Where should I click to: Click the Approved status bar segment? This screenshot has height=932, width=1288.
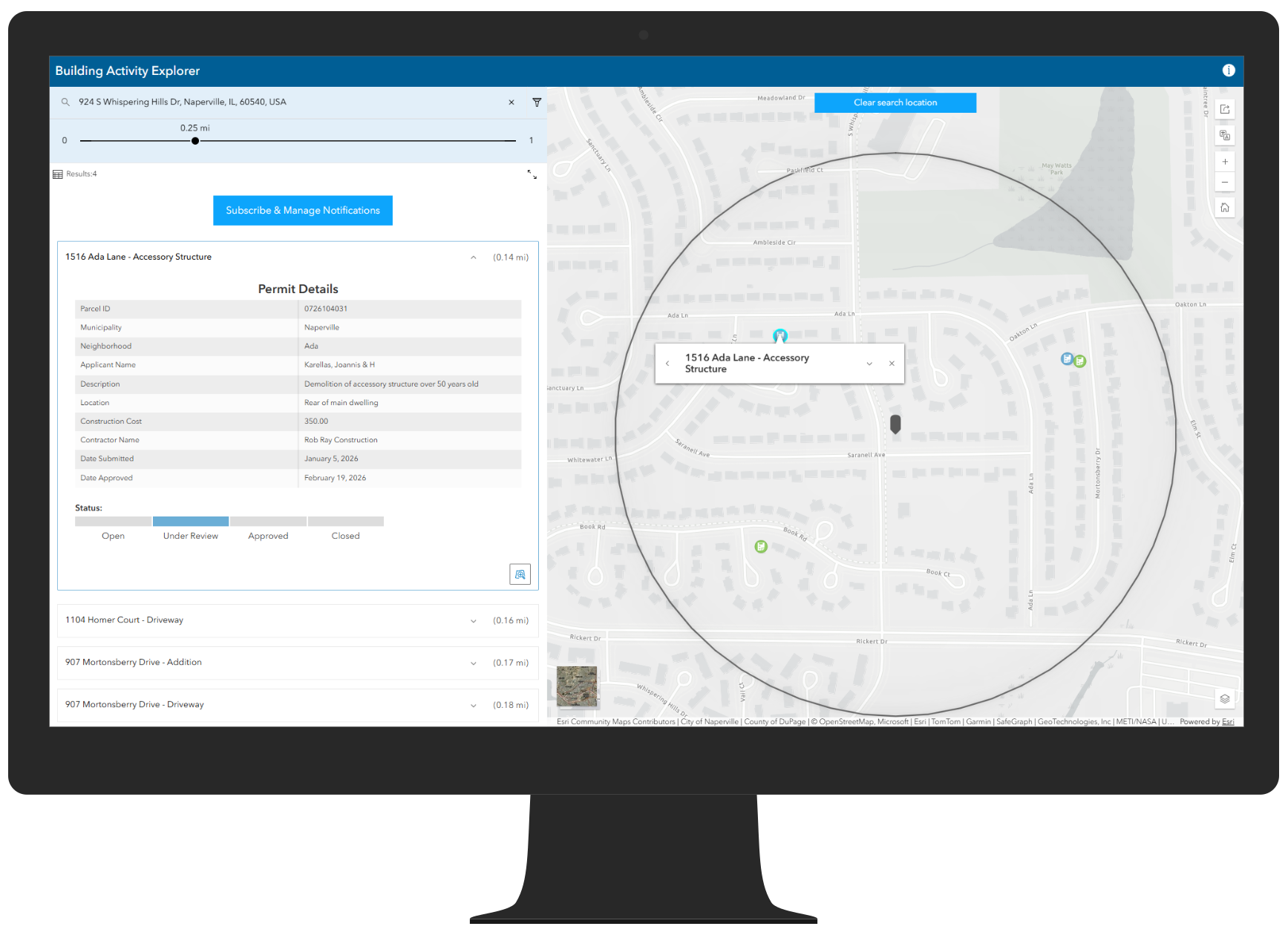pos(268,522)
